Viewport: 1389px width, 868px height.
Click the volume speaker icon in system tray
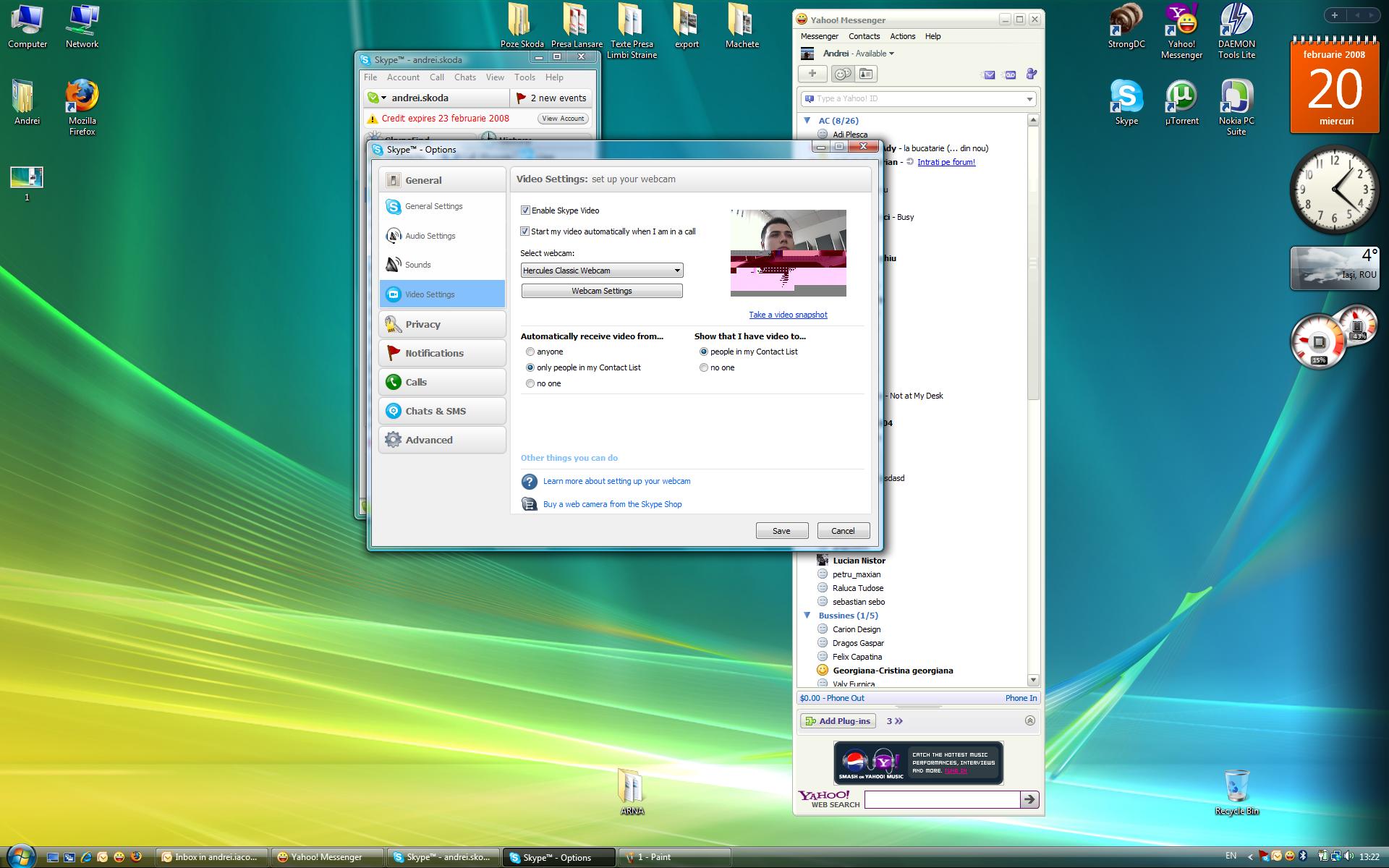click(1348, 856)
